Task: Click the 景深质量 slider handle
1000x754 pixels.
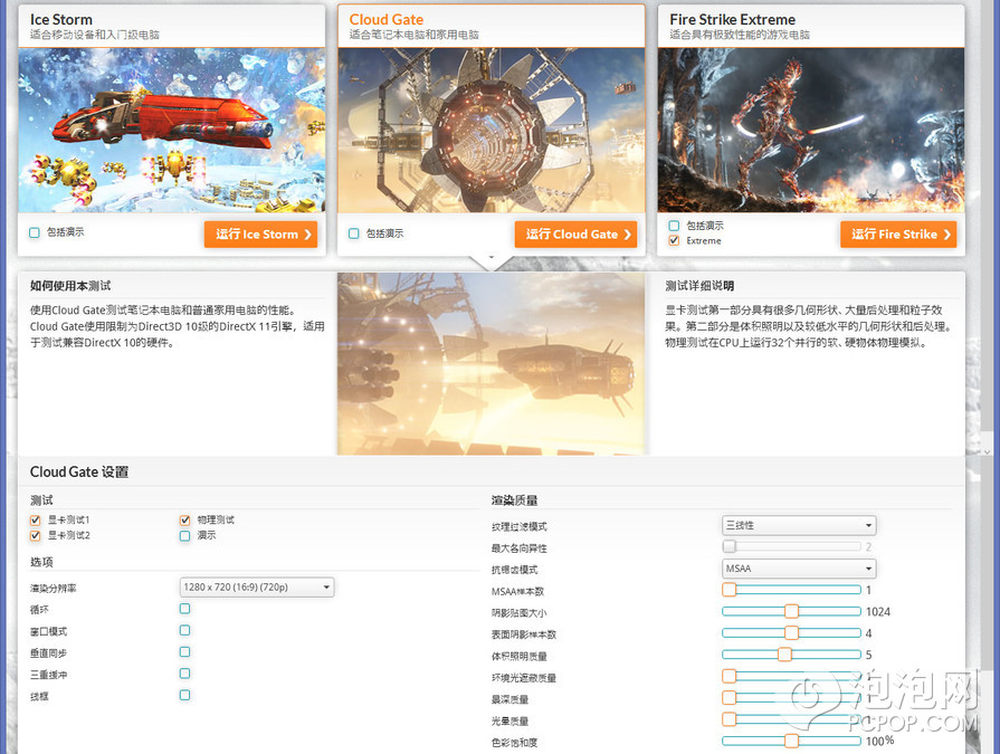Action: (729, 698)
